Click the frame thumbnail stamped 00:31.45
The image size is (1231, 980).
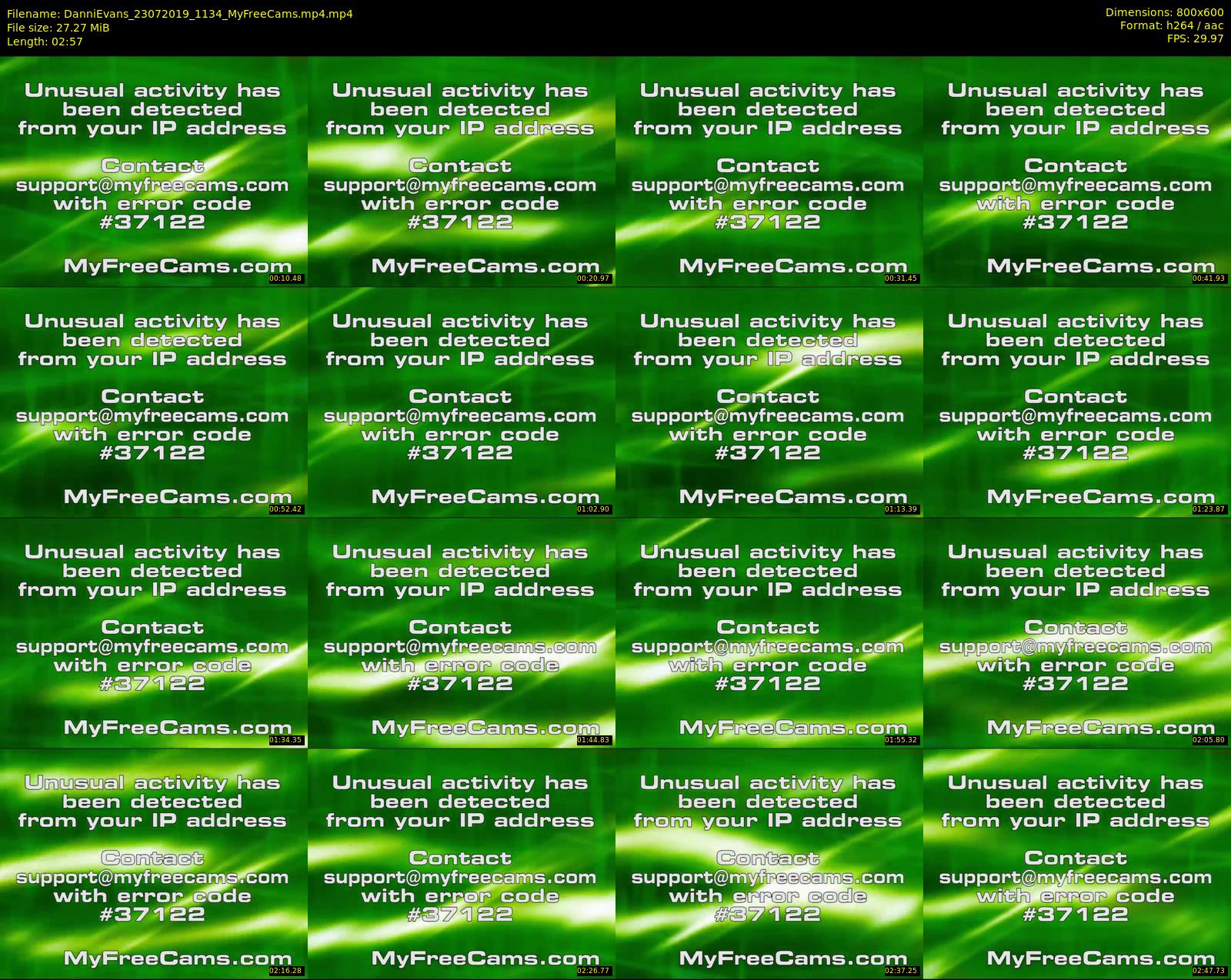point(769,171)
